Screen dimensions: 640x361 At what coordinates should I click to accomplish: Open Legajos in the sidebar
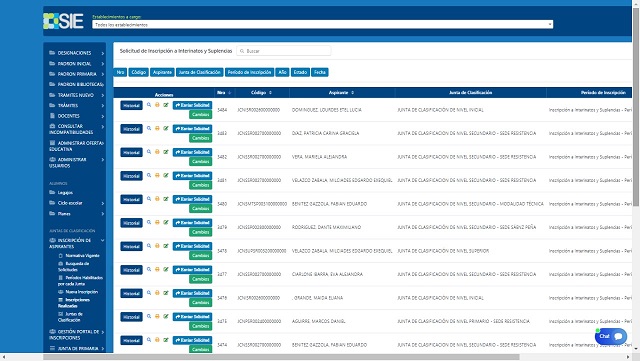coord(65,192)
